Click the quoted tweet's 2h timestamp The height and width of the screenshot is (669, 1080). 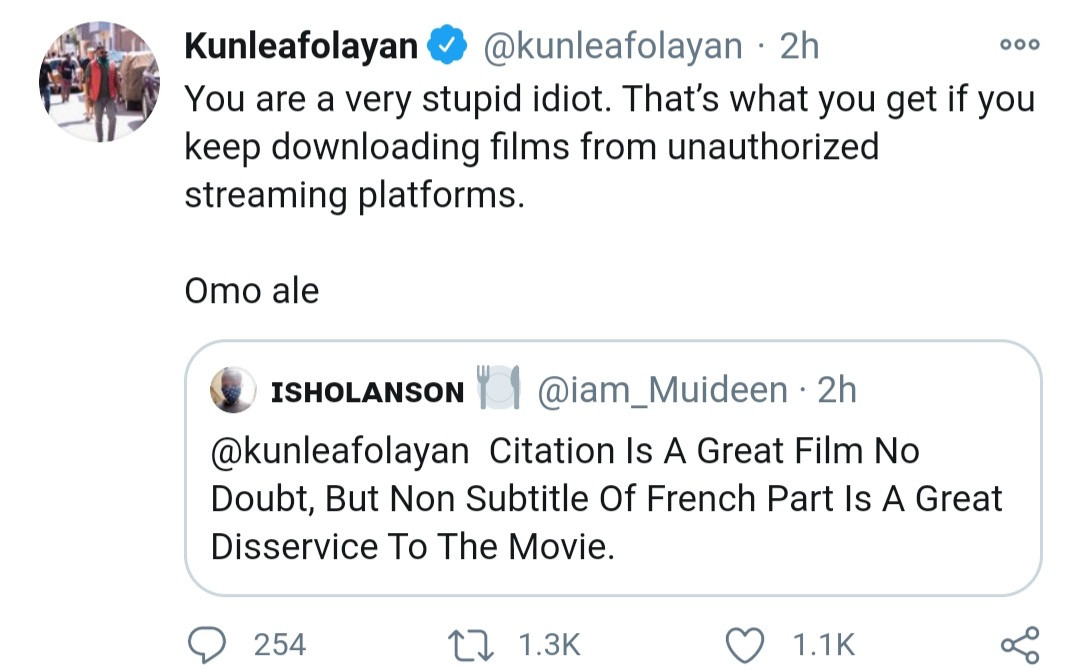pos(838,391)
